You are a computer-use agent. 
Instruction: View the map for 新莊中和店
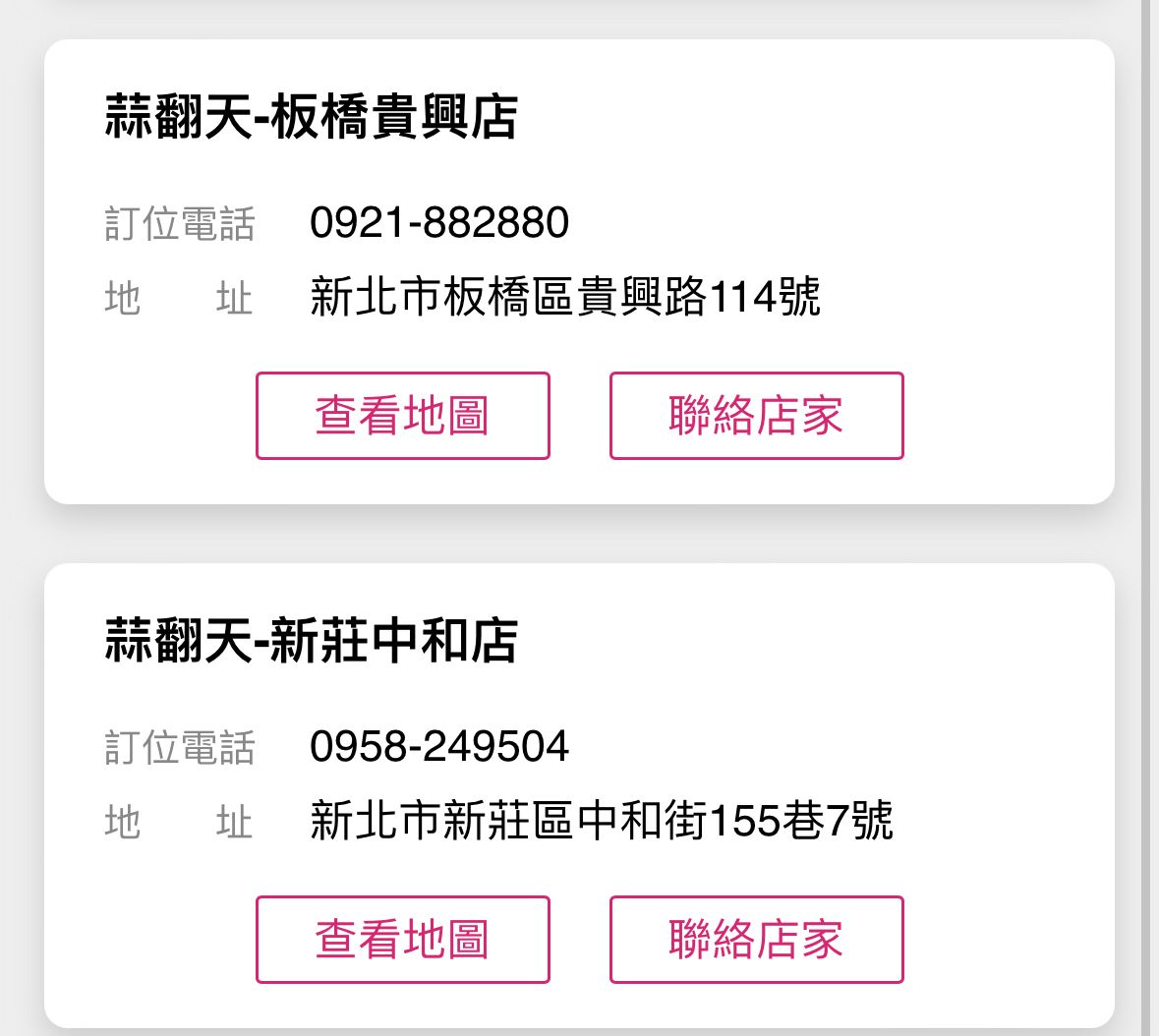[x=402, y=940]
